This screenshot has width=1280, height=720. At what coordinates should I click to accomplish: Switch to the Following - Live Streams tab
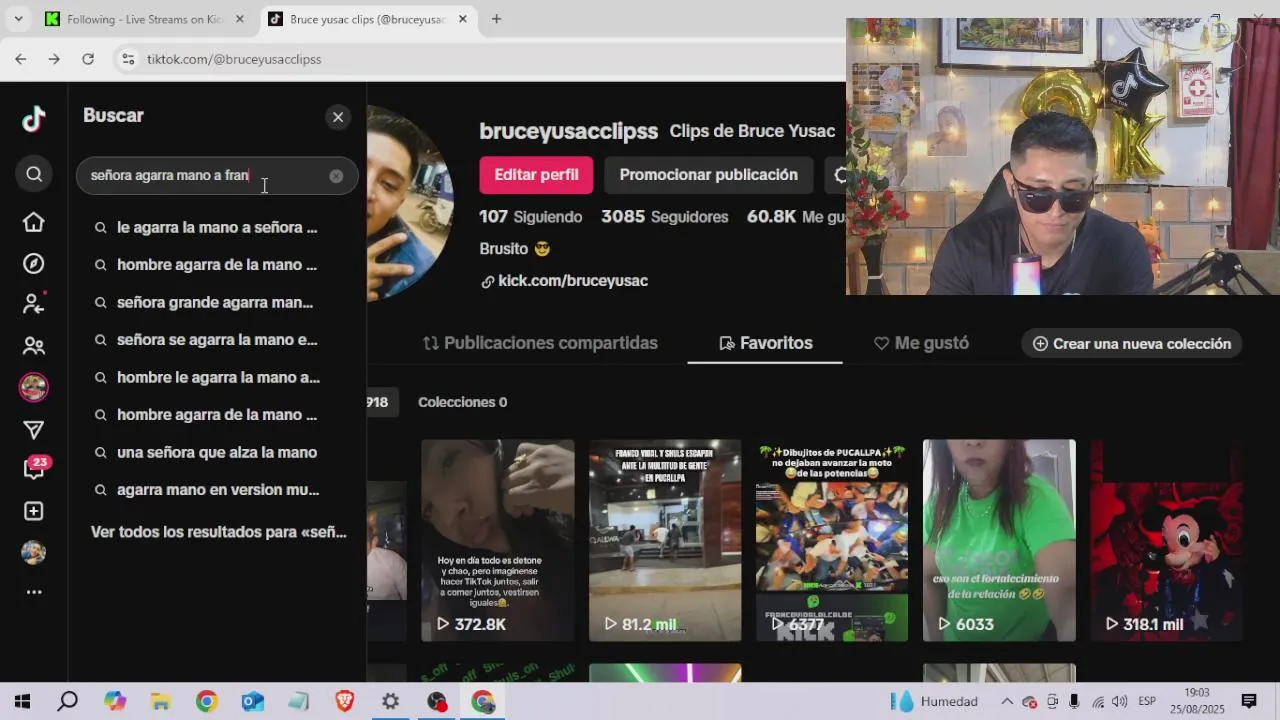coord(146,19)
